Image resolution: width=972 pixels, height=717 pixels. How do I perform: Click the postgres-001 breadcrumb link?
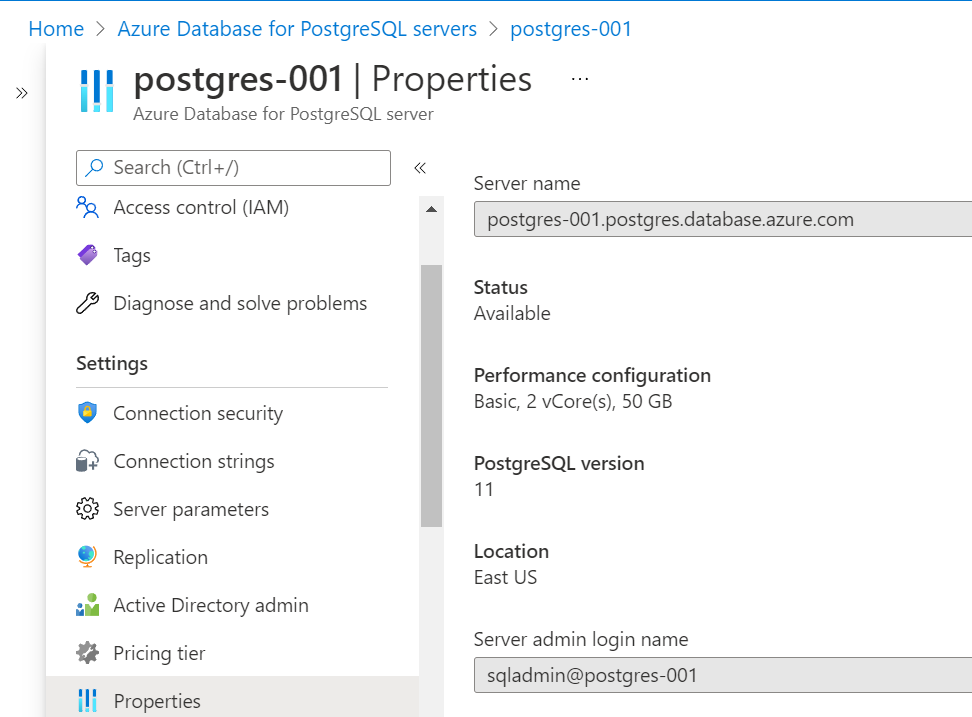pos(571,29)
